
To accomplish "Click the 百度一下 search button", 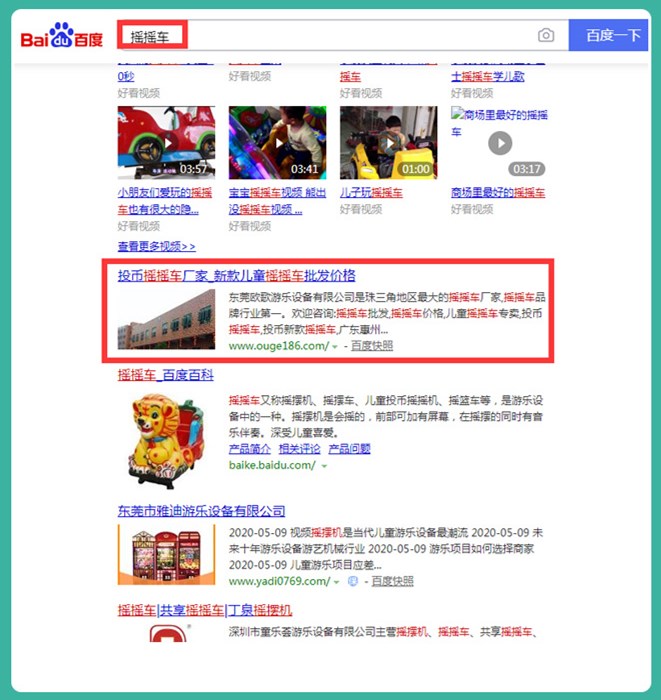I will 608,35.
